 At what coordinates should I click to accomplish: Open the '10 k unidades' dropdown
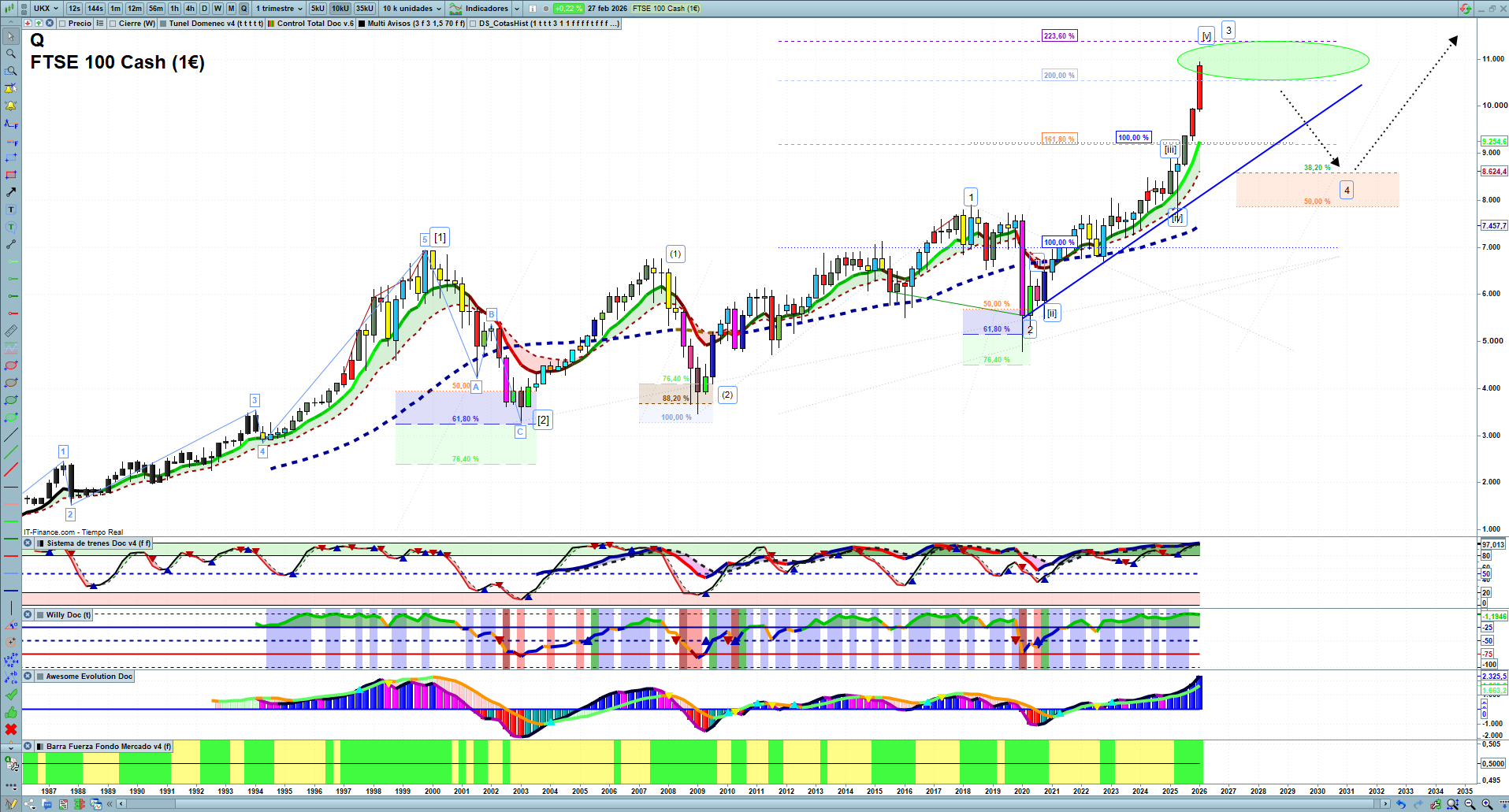pyautogui.click(x=411, y=9)
